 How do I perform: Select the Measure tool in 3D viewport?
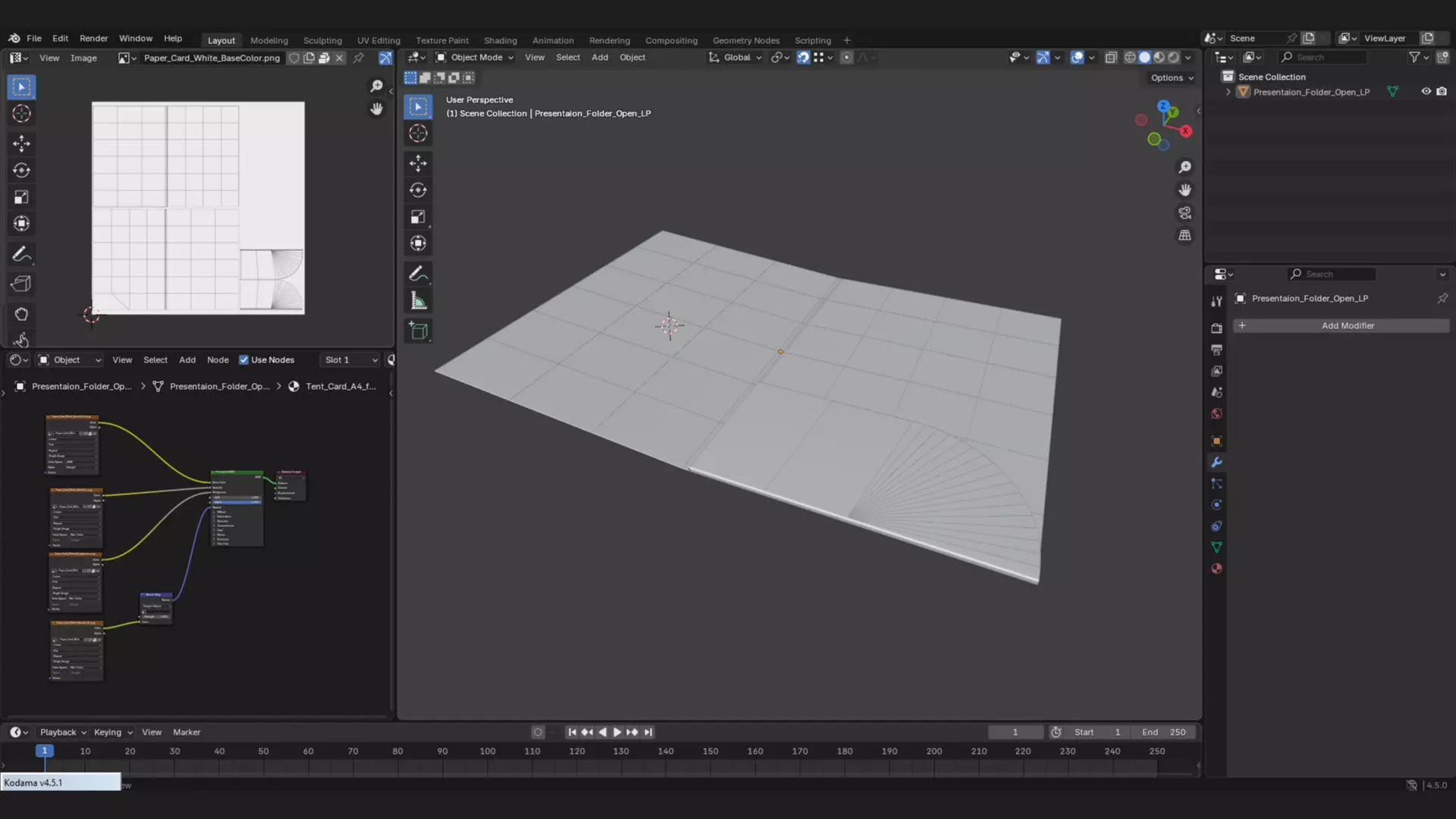418,301
